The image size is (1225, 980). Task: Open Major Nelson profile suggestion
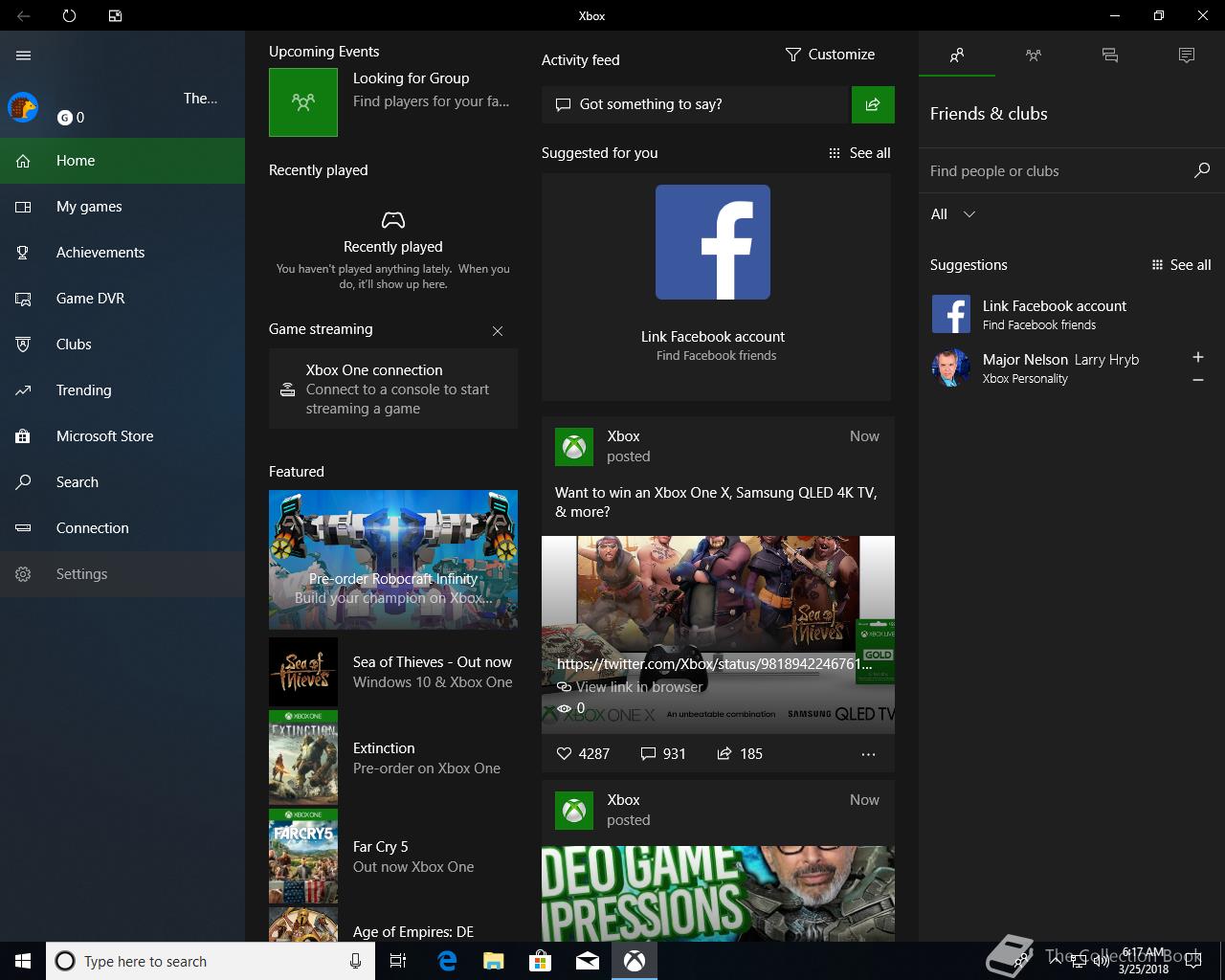pyautogui.click(x=1053, y=367)
